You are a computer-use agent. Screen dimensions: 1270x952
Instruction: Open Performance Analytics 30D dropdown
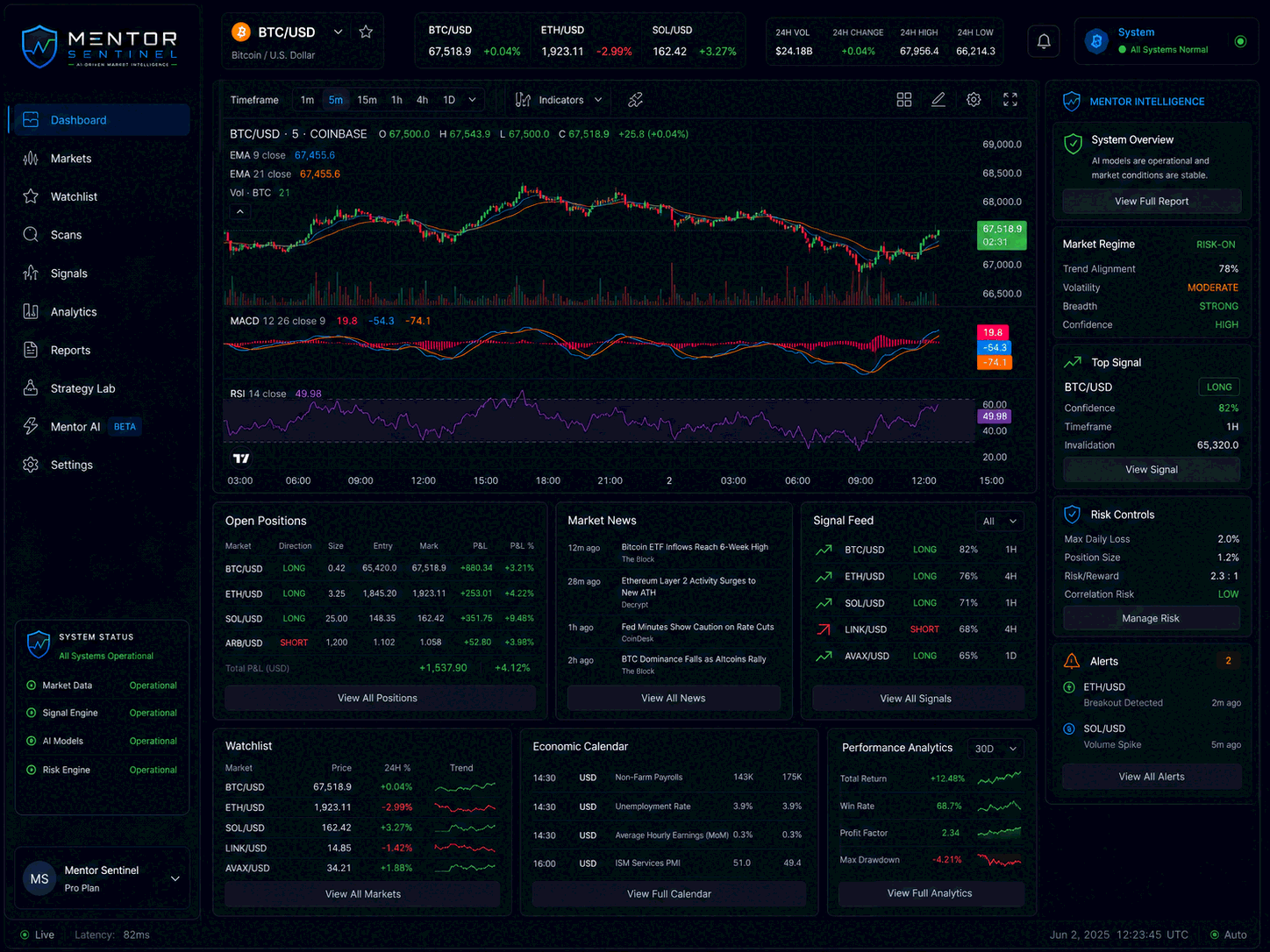pyautogui.click(x=995, y=749)
